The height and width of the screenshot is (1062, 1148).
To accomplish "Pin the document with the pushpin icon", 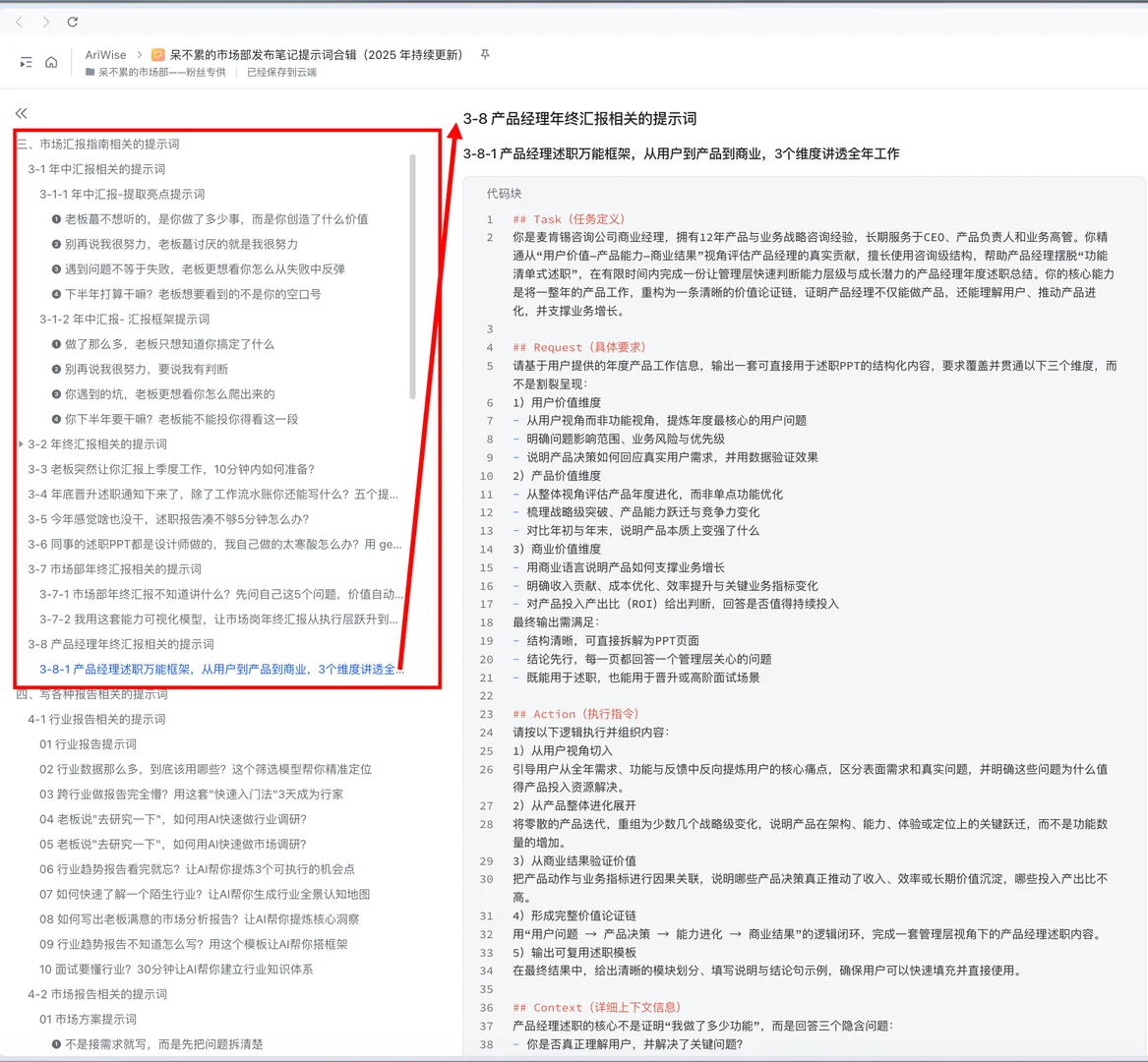I will tap(485, 55).
